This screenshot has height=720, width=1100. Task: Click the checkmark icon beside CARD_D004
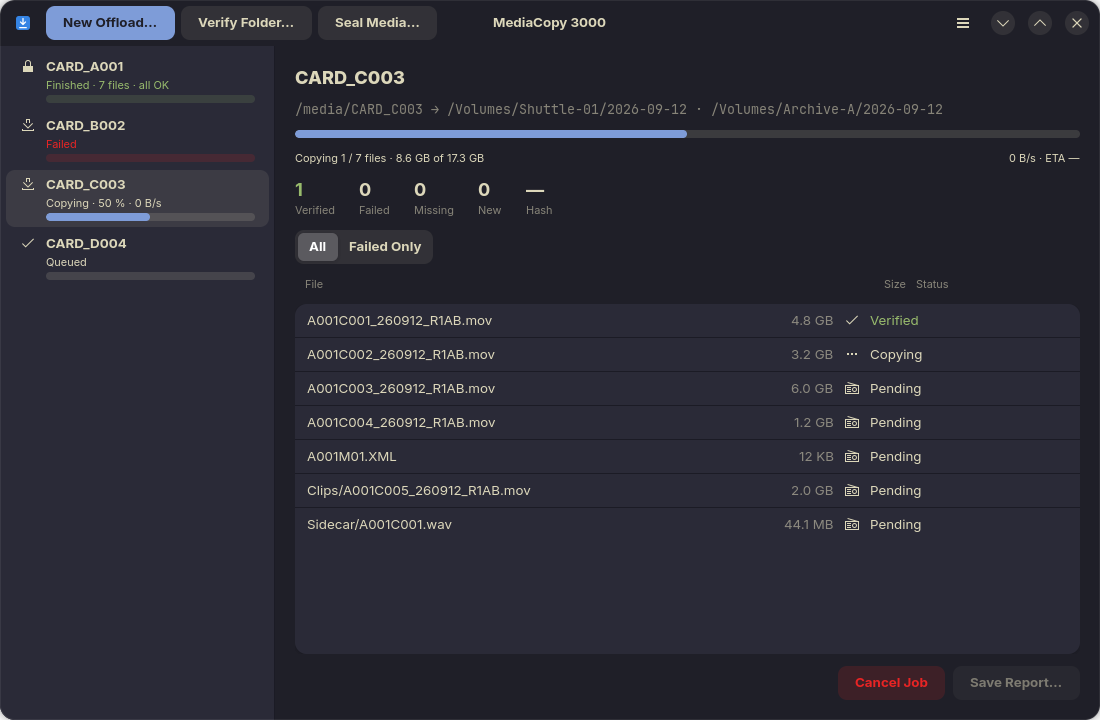pos(28,243)
